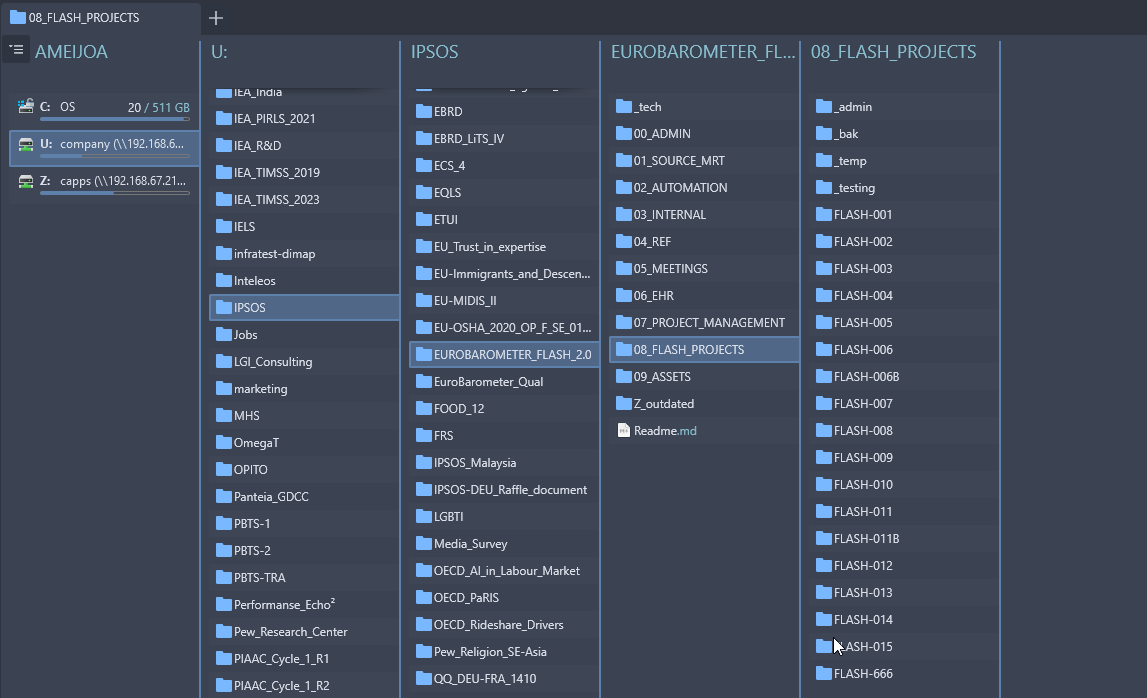
Task: Open the FLASH-666 folder
Action: [904, 674]
